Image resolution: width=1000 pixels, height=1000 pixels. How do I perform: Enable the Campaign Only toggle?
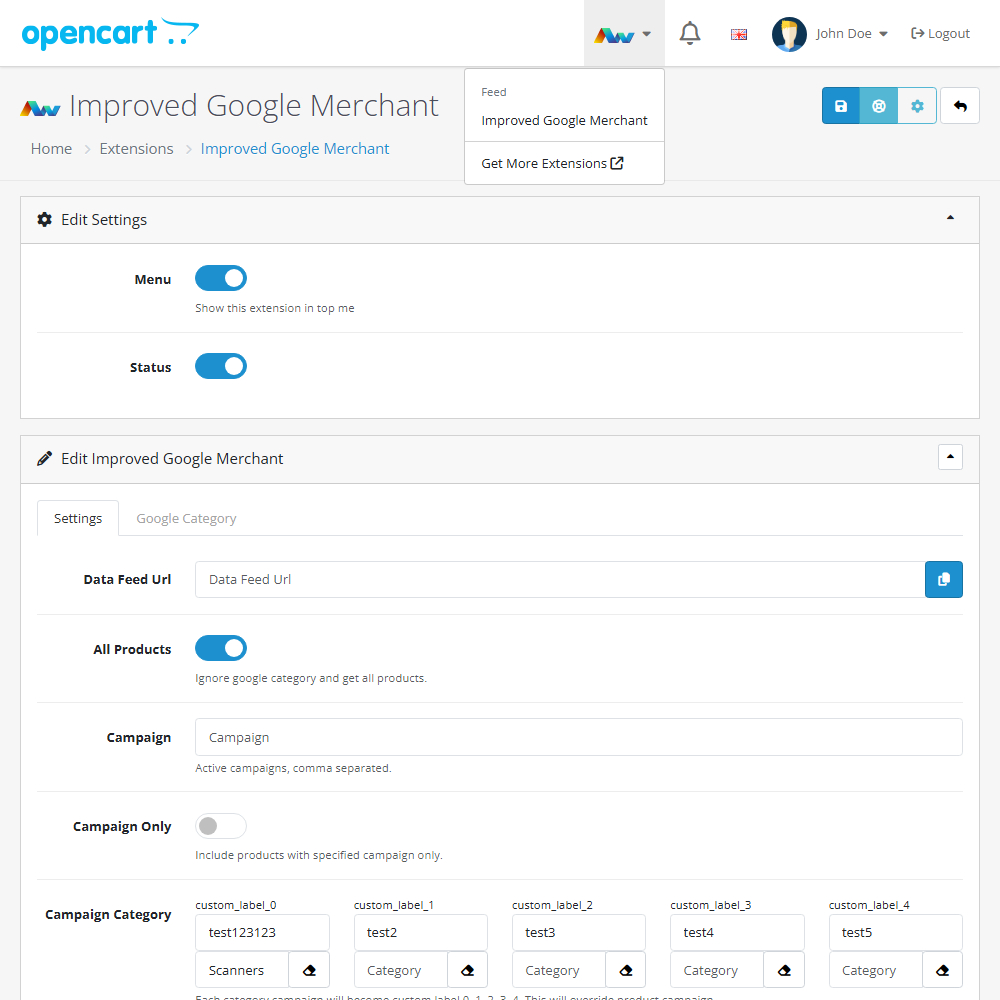tap(220, 826)
